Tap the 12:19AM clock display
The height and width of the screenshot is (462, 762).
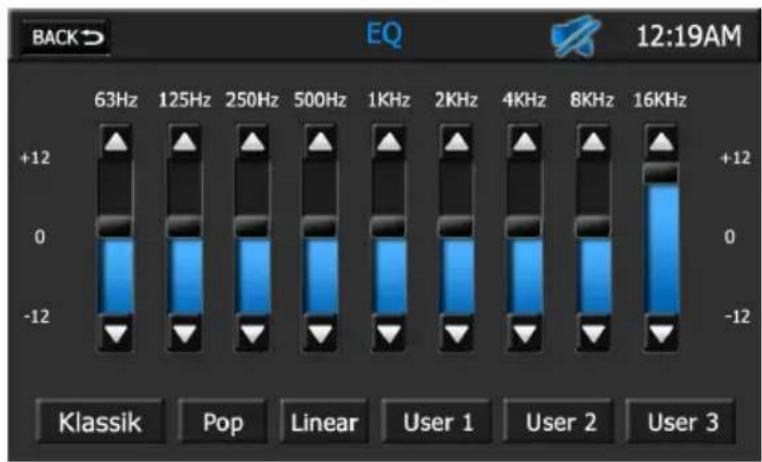[x=689, y=36]
